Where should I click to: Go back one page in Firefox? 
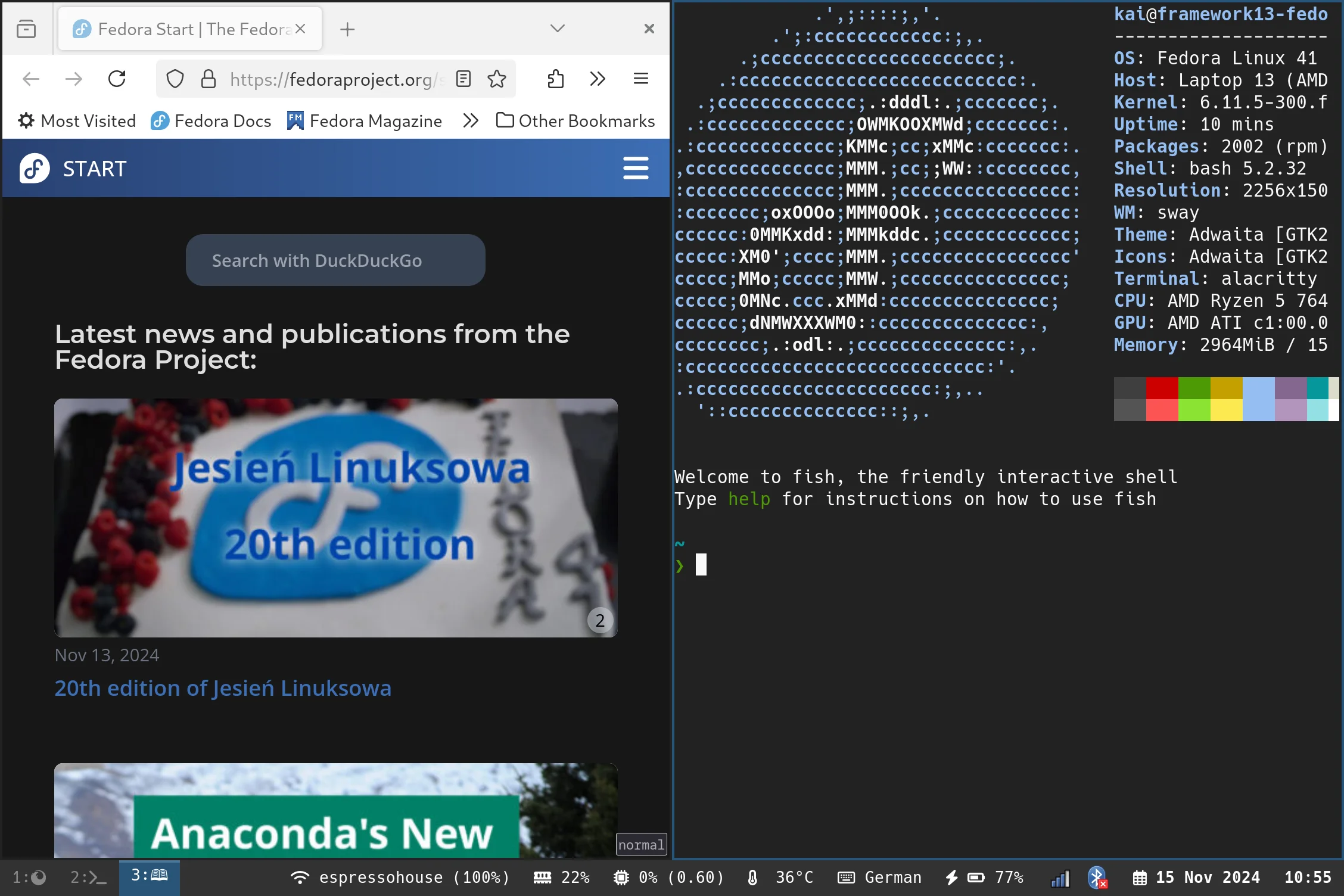[30, 79]
